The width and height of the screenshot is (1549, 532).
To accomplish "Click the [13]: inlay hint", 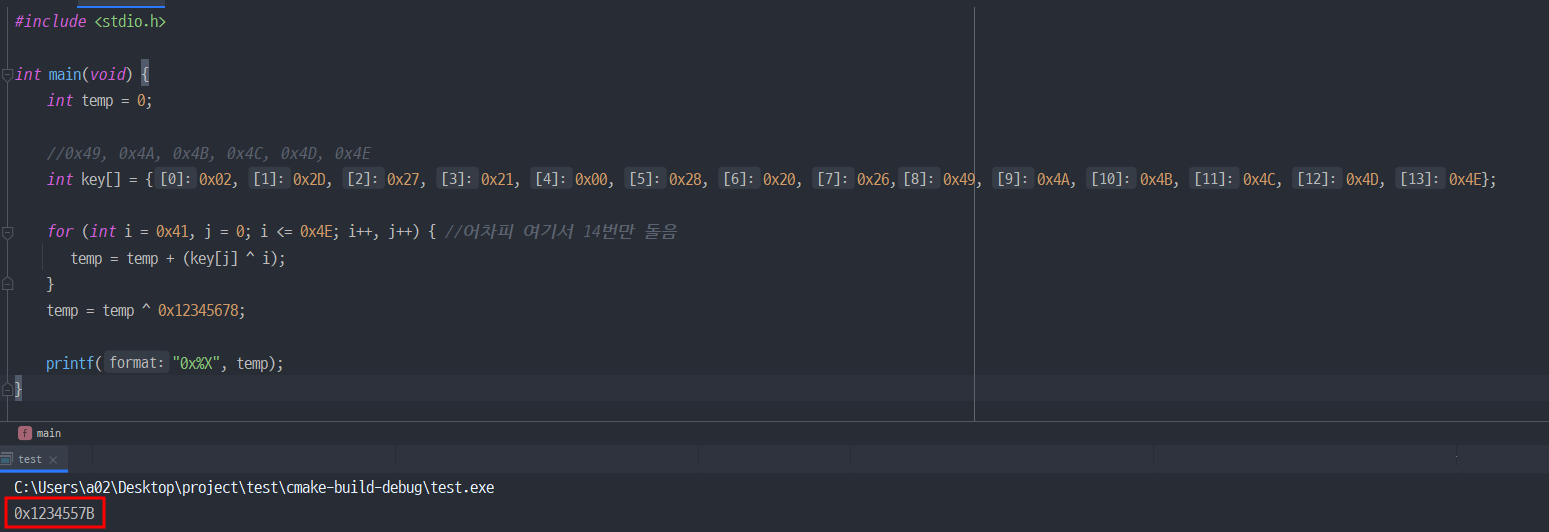I will 1420,179.
